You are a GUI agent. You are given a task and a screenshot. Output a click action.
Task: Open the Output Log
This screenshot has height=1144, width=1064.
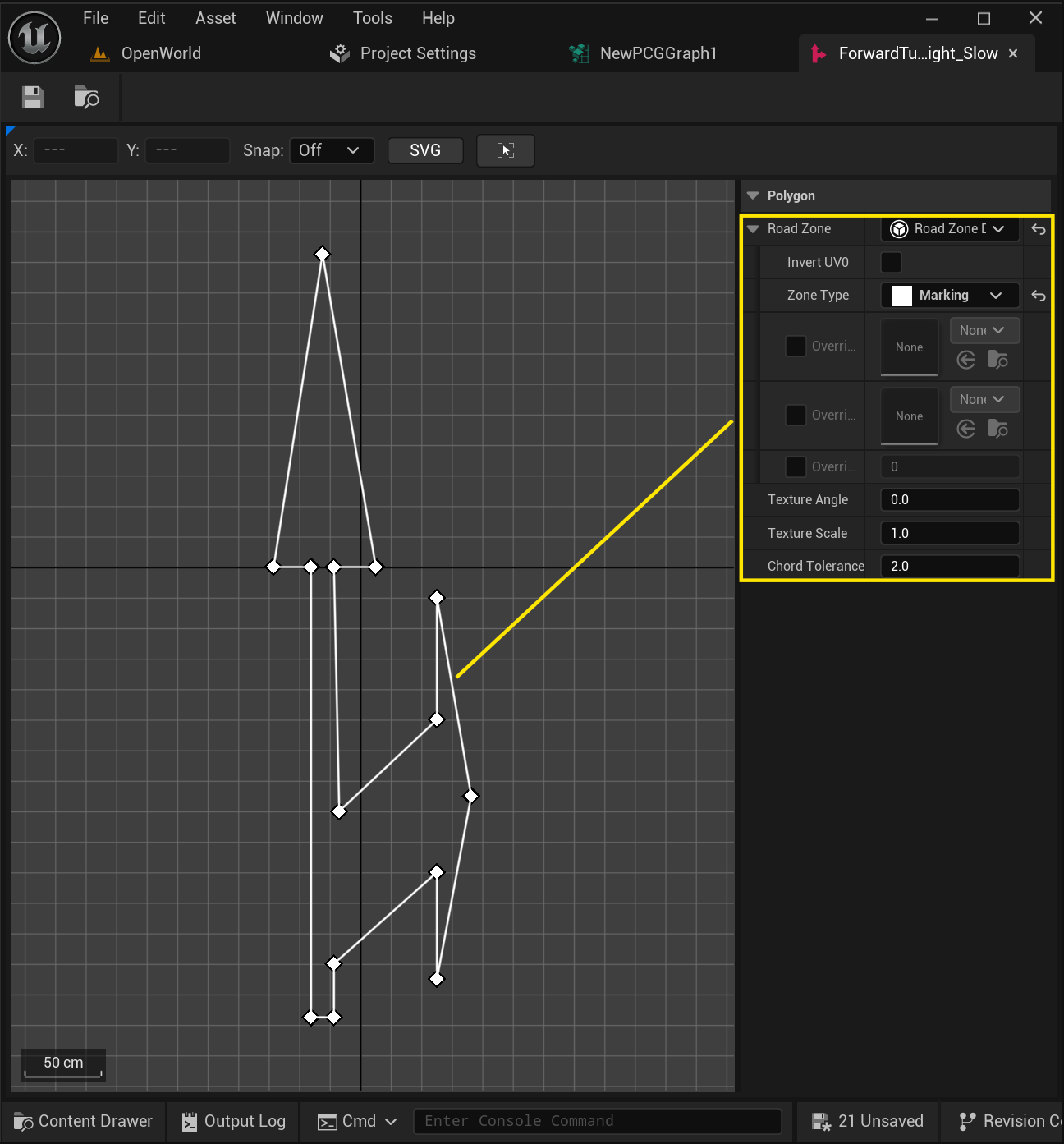(x=234, y=1122)
